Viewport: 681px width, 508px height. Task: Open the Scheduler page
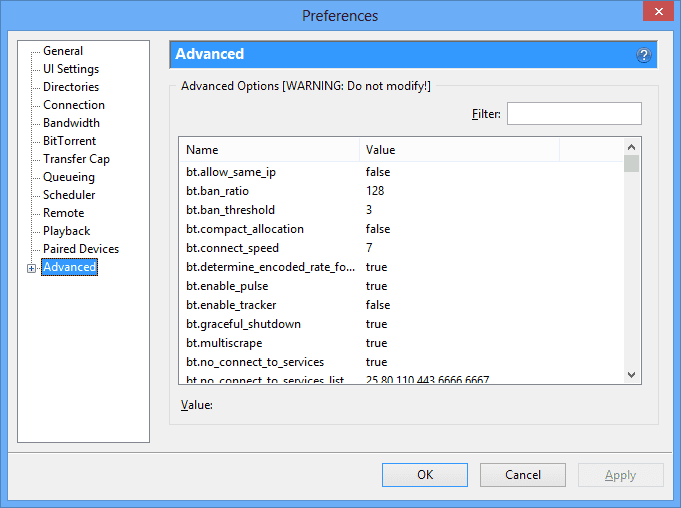(x=69, y=195)
